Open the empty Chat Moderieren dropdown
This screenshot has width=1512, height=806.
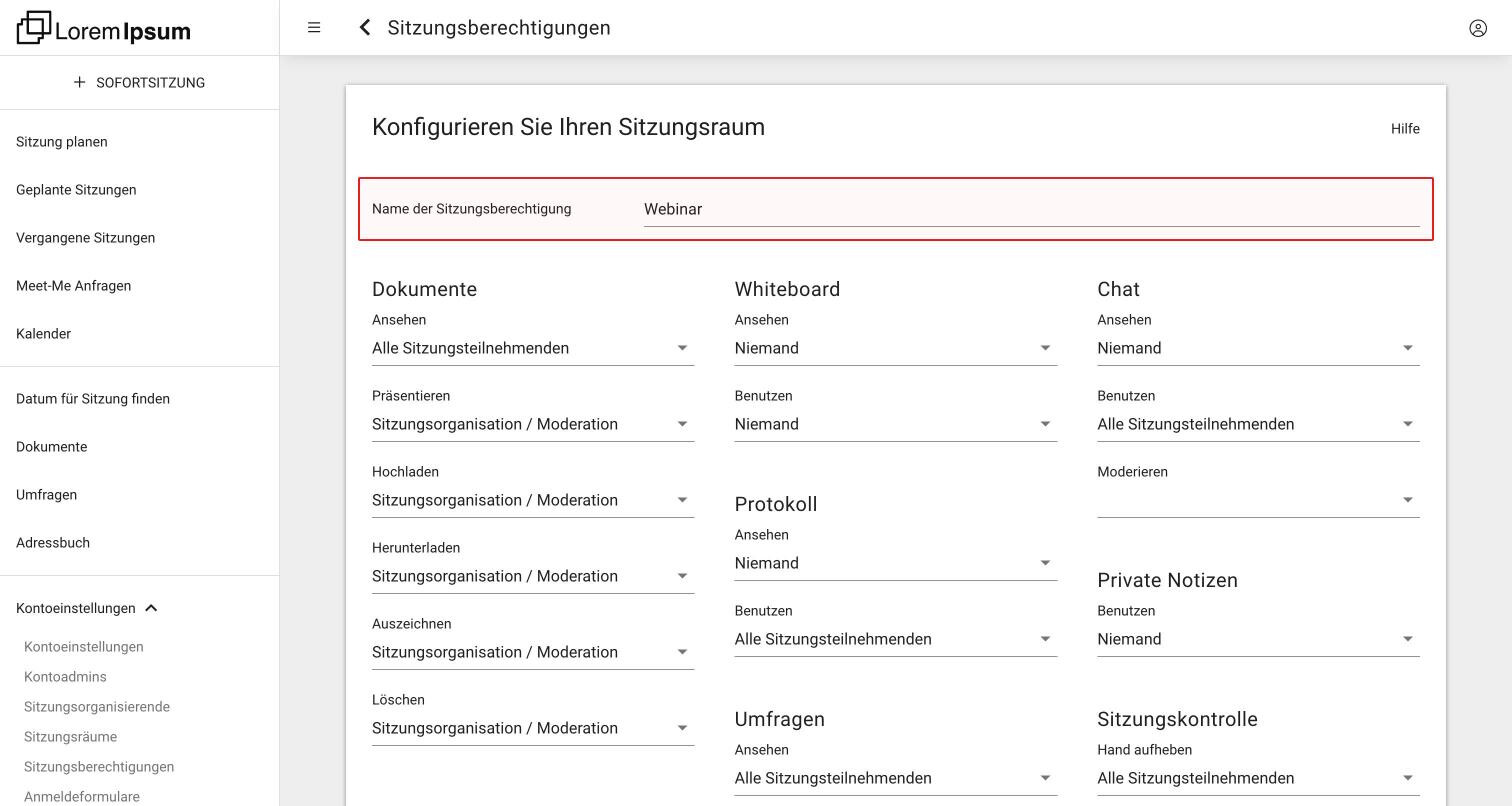[1258, 500]
